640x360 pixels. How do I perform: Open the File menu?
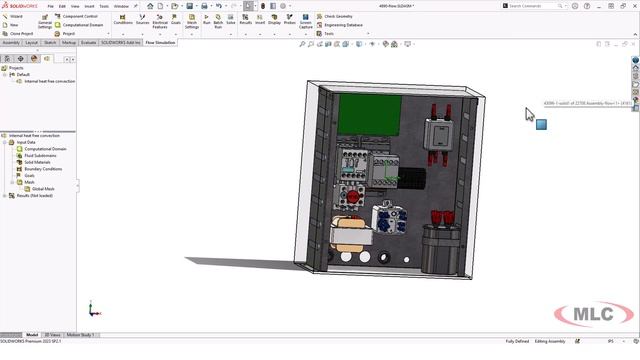coord(51,6)
